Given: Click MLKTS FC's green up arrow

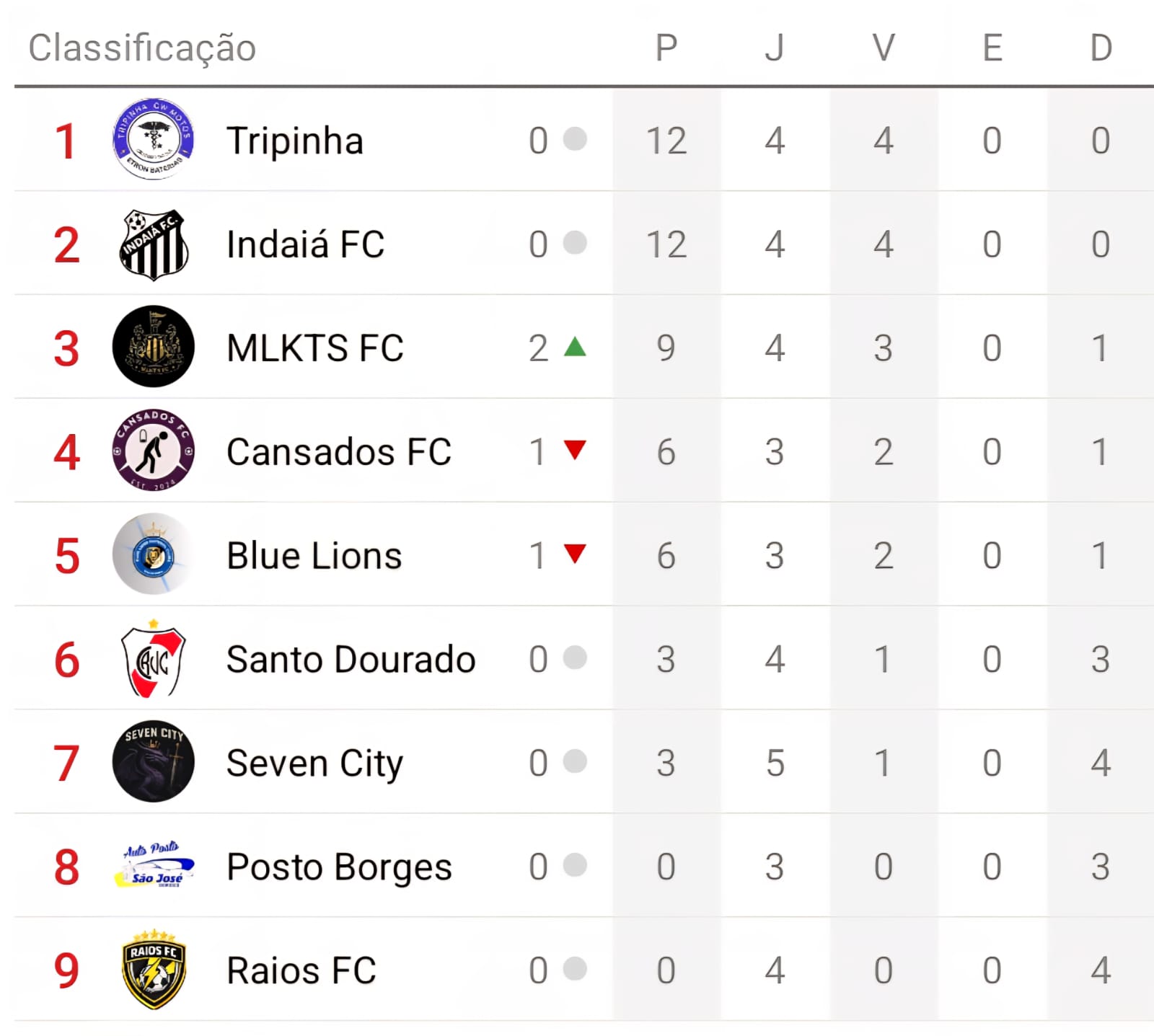Looking at the screenshot, I should click(x=575, y=347).
